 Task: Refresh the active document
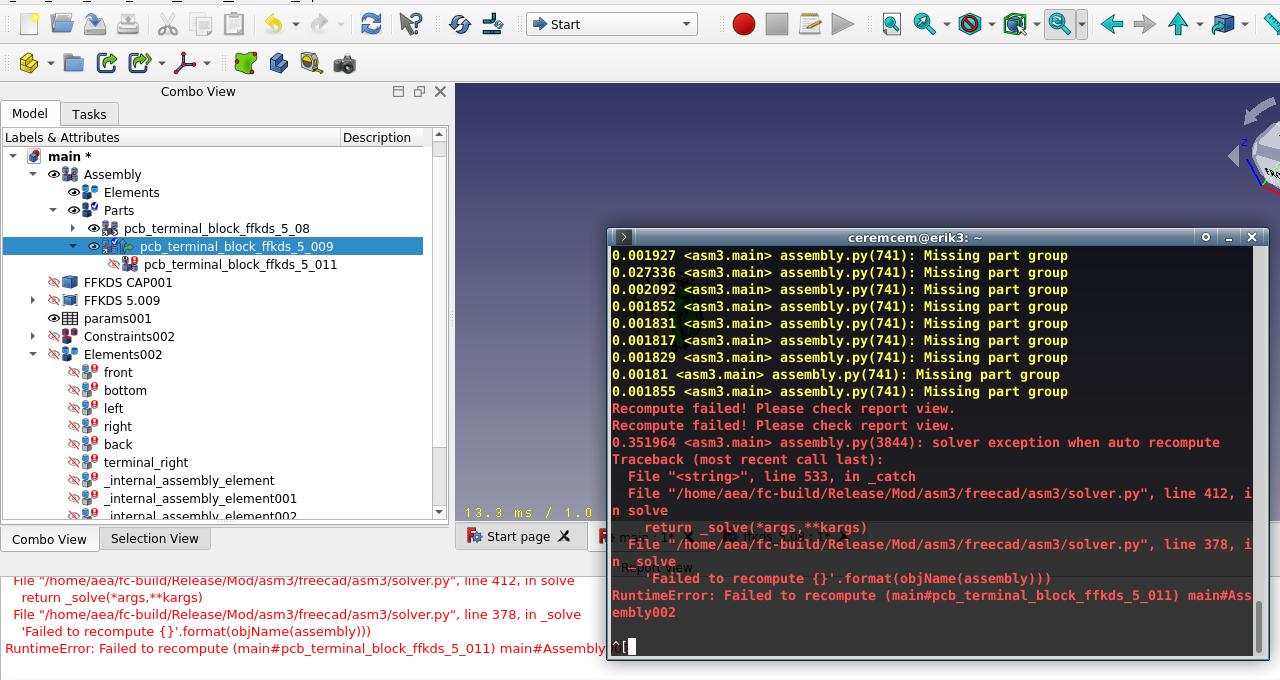click(x=371, y=23)
